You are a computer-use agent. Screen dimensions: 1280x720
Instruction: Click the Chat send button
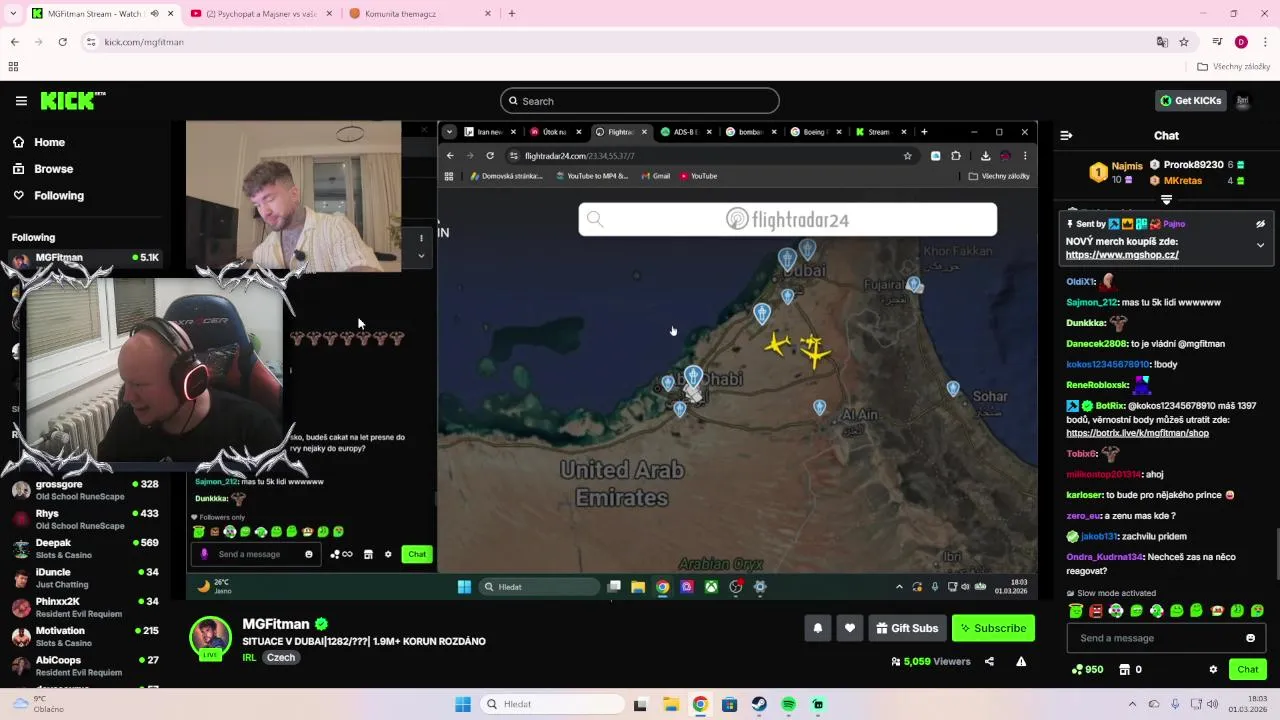point(1248,669)
